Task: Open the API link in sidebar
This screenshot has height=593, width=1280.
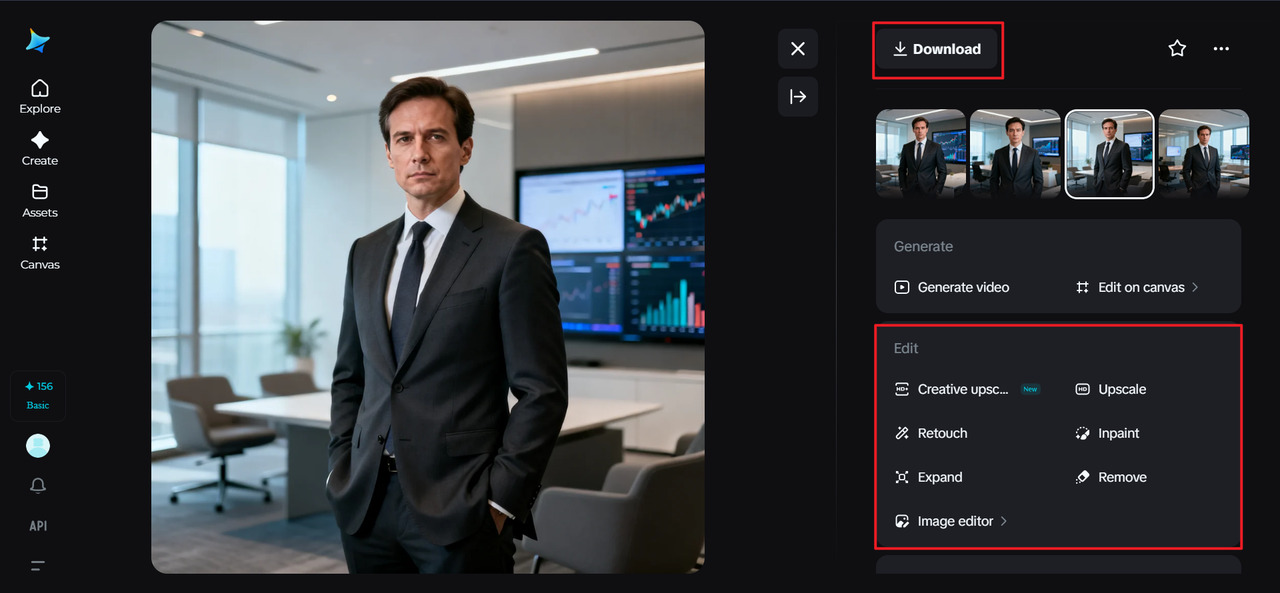Action: tap(38, 526)
